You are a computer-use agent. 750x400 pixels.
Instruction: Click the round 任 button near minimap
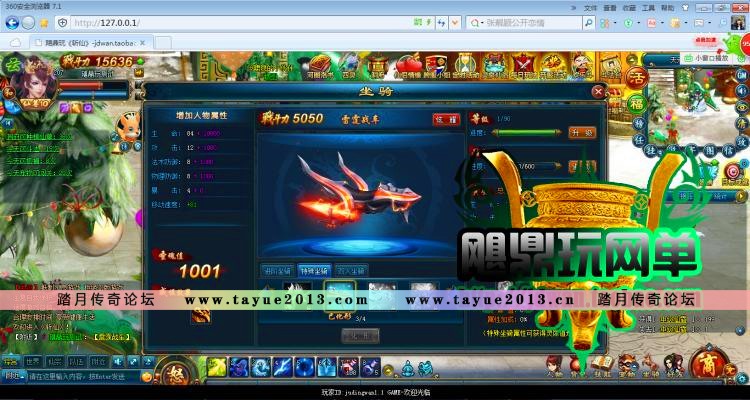[638, 140]
